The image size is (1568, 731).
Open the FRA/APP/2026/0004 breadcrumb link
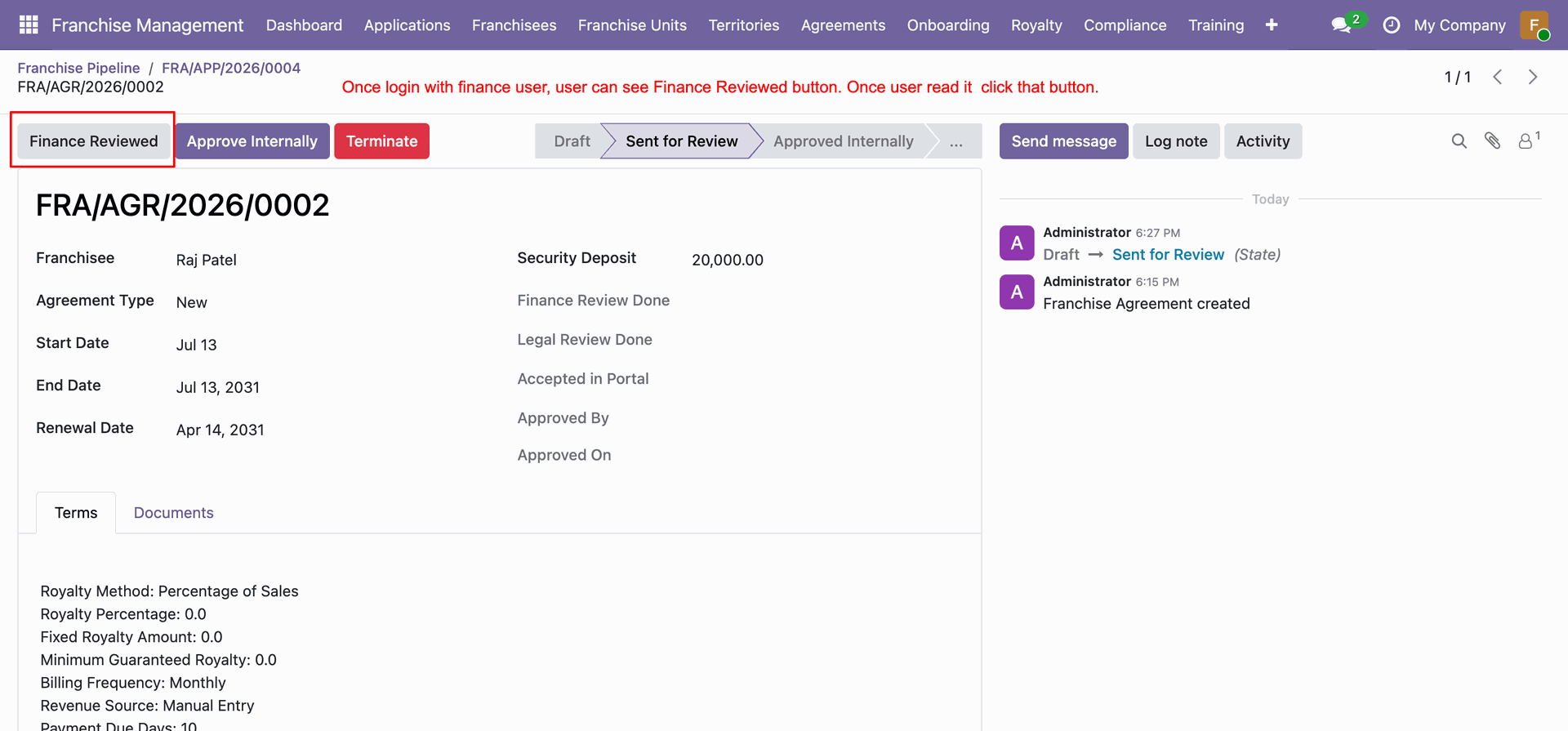[x=231, y=68]
